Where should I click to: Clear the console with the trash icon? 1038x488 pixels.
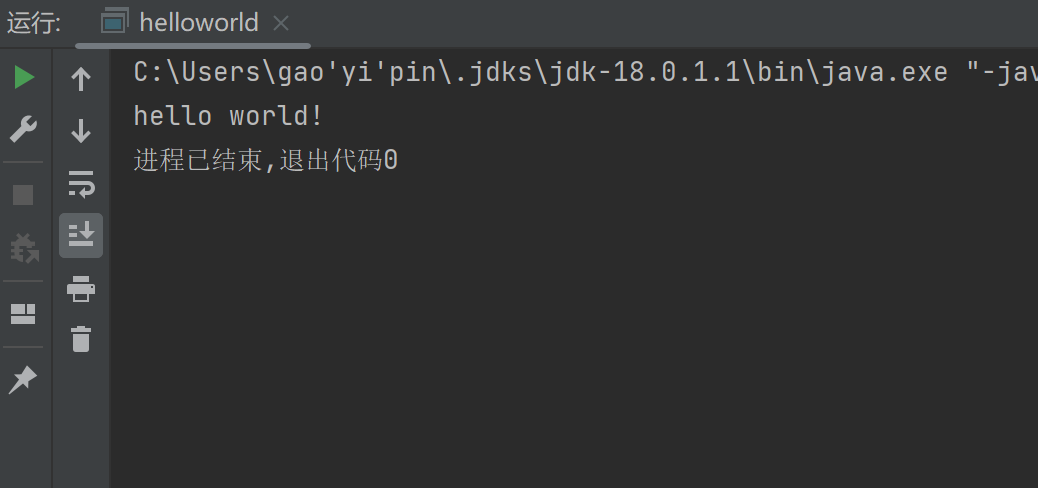81,339
